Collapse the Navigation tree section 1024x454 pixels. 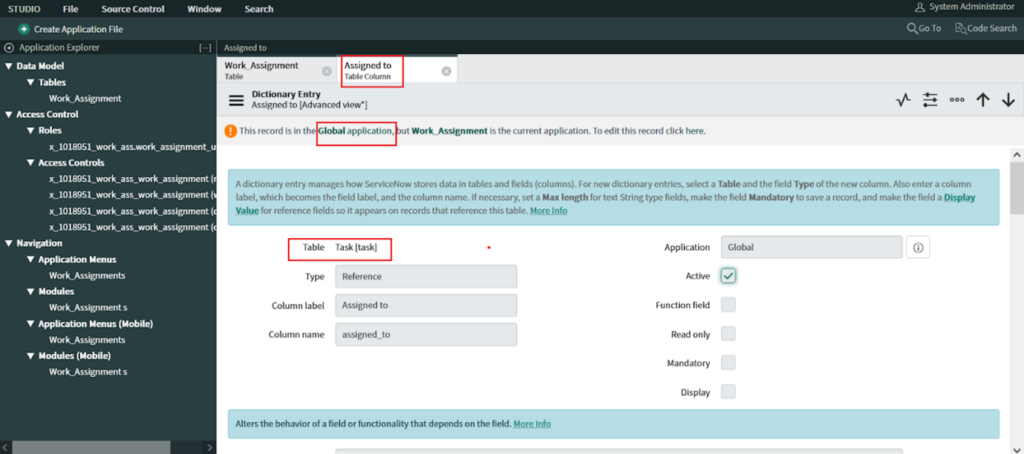tap(9, 243)
